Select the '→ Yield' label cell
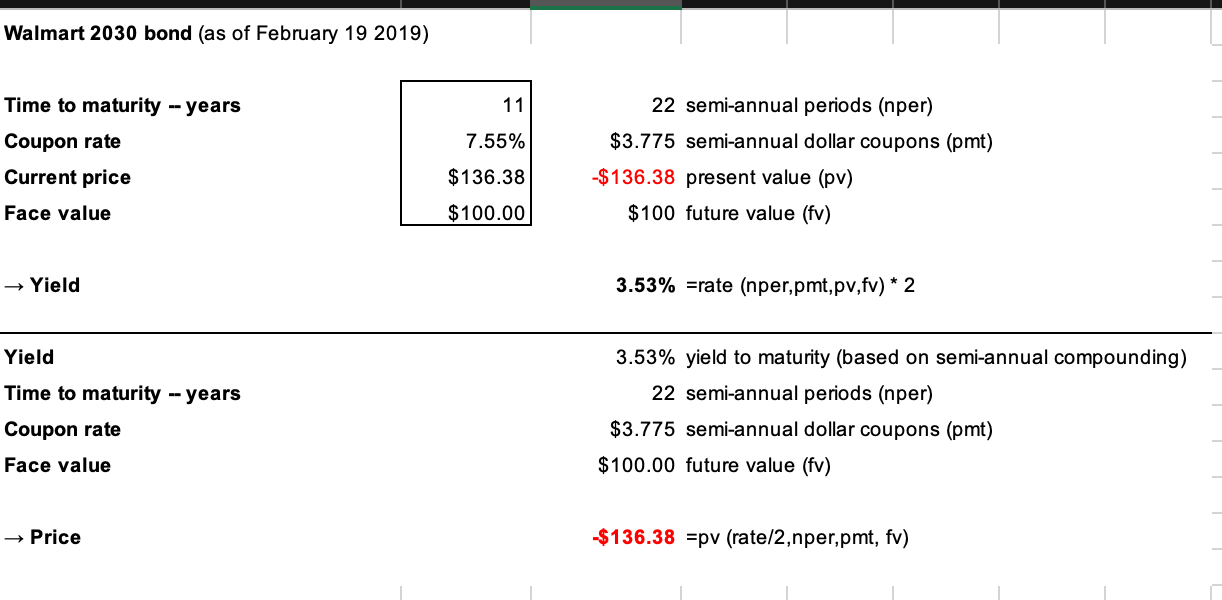 point(42,285)
